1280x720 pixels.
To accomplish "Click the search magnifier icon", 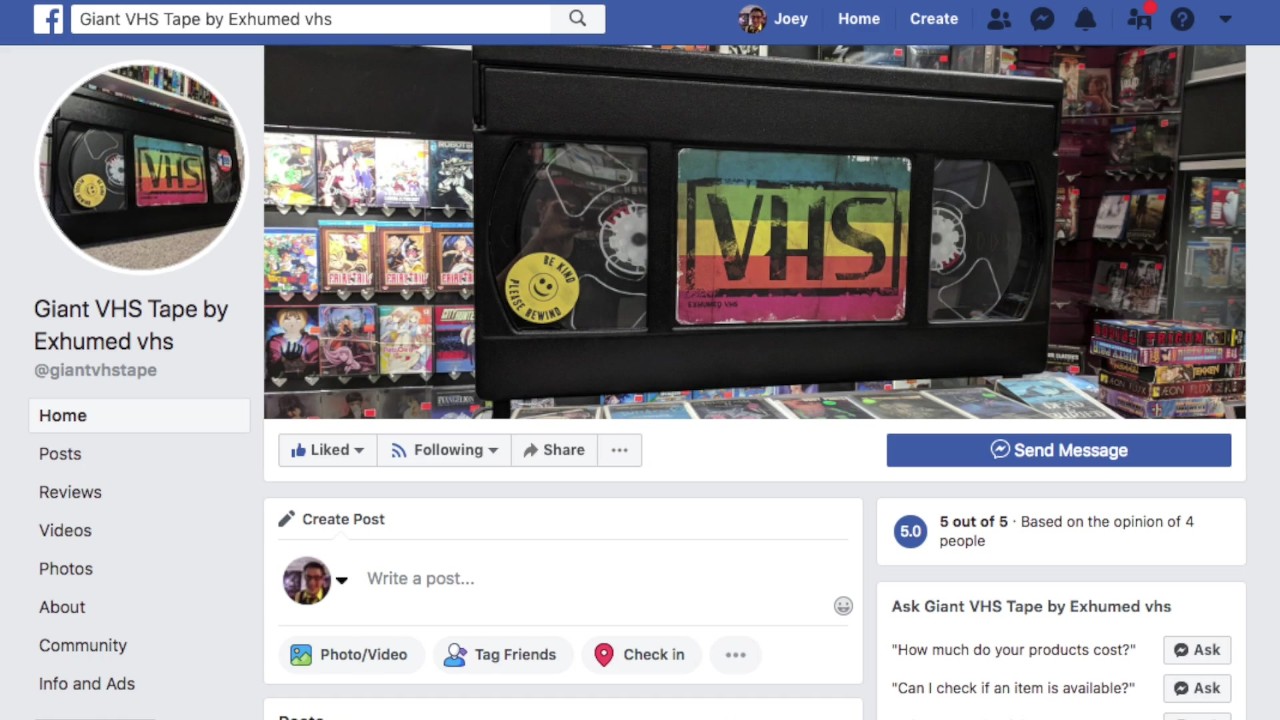I will tap(577, 19).
